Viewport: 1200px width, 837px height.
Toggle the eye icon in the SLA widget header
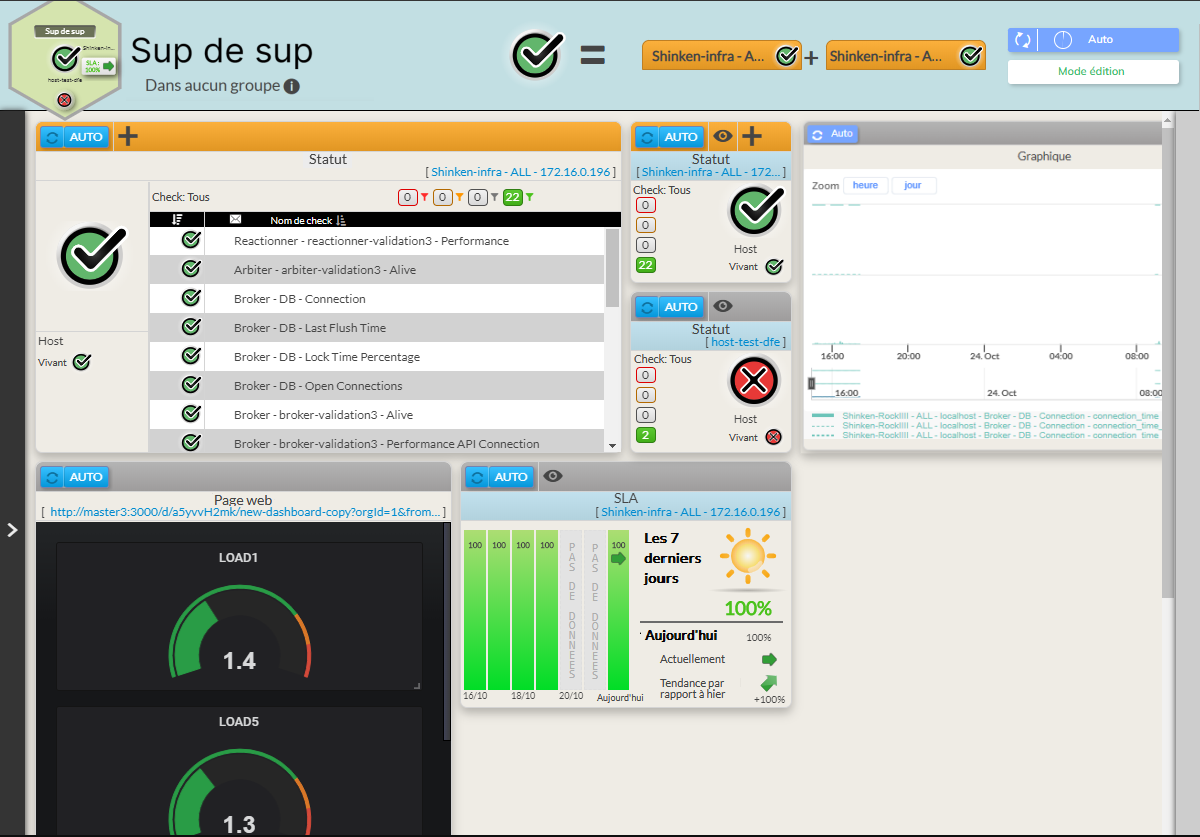pos(552,477)
